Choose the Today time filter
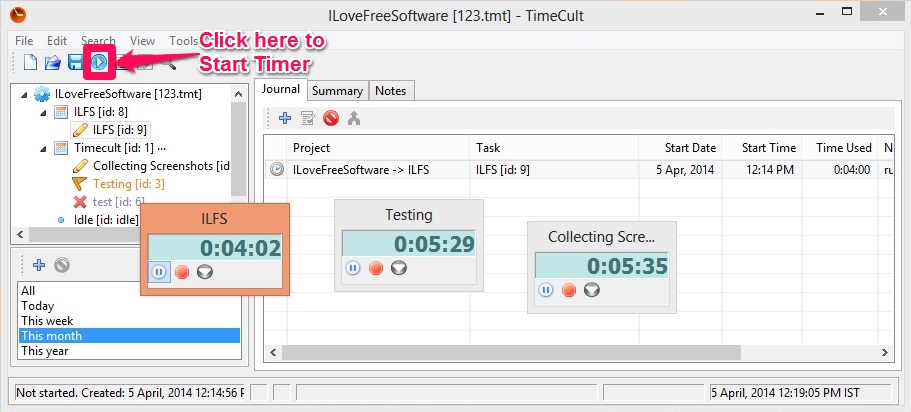Viewport: 911px width, 412px height. (128, 306)
